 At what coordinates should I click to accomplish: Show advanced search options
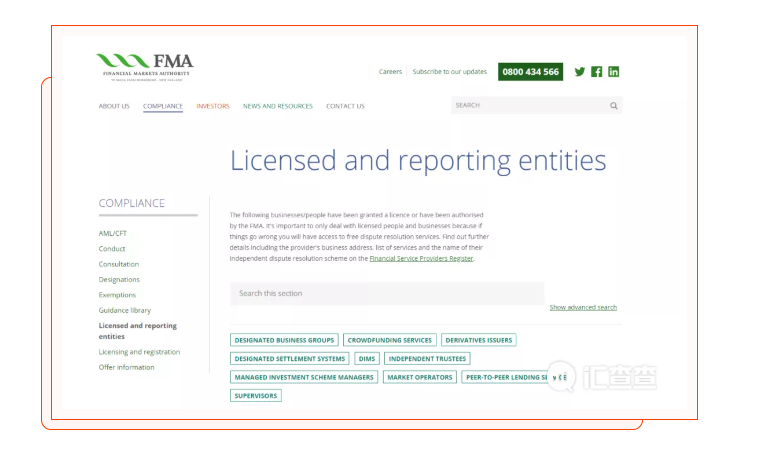click(583, 307)
